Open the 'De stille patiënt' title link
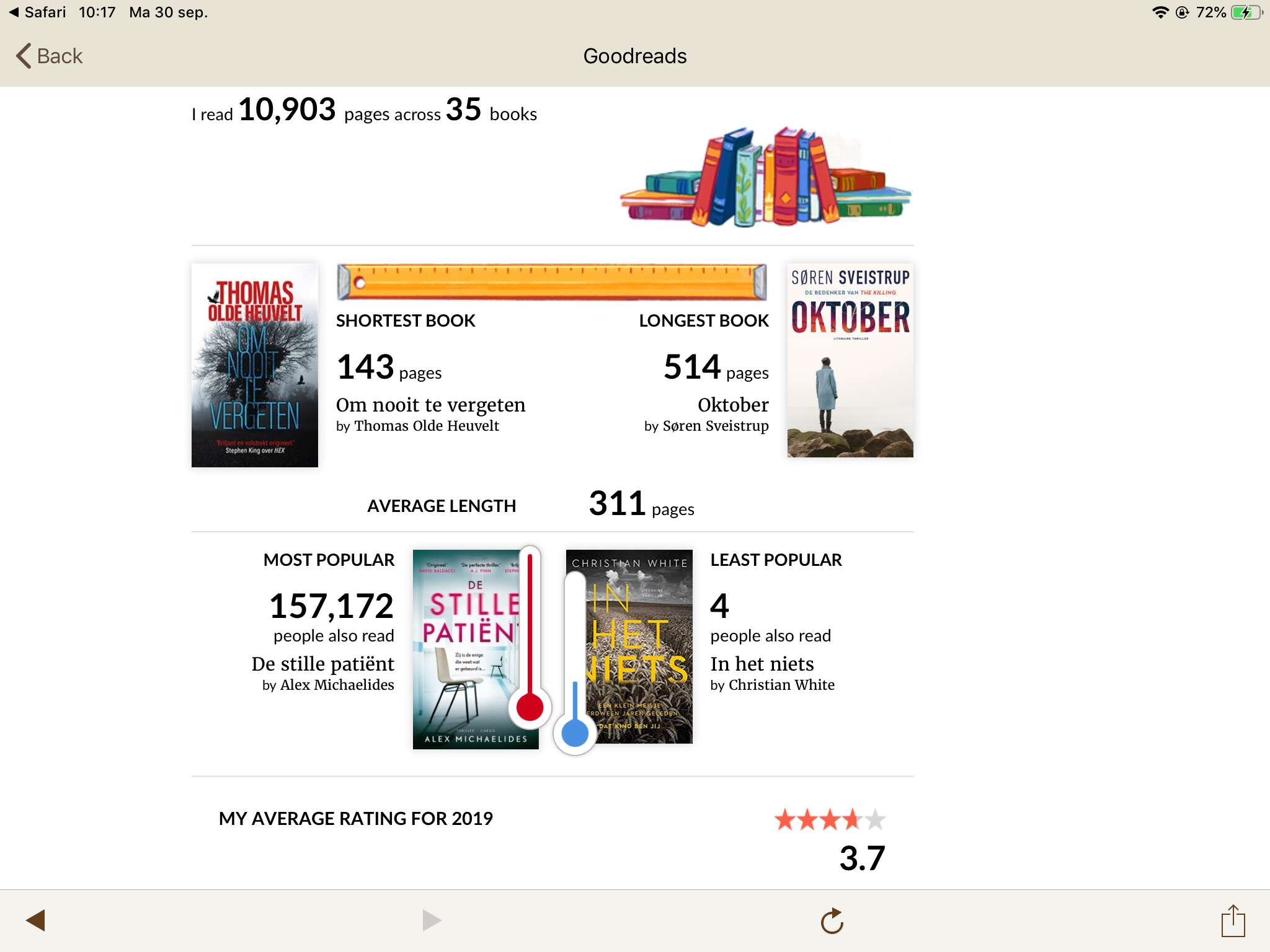Viewport: 1270px width, 952px height. (x=322, y=664)
